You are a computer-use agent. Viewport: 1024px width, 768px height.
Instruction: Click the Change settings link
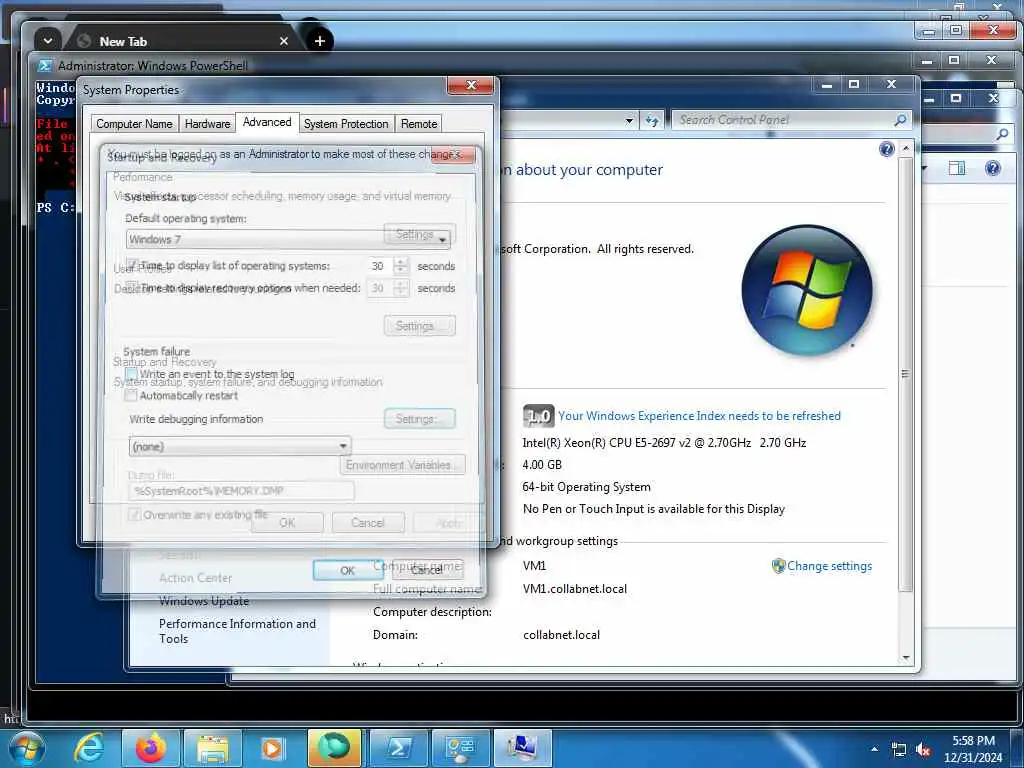(829, 566)
